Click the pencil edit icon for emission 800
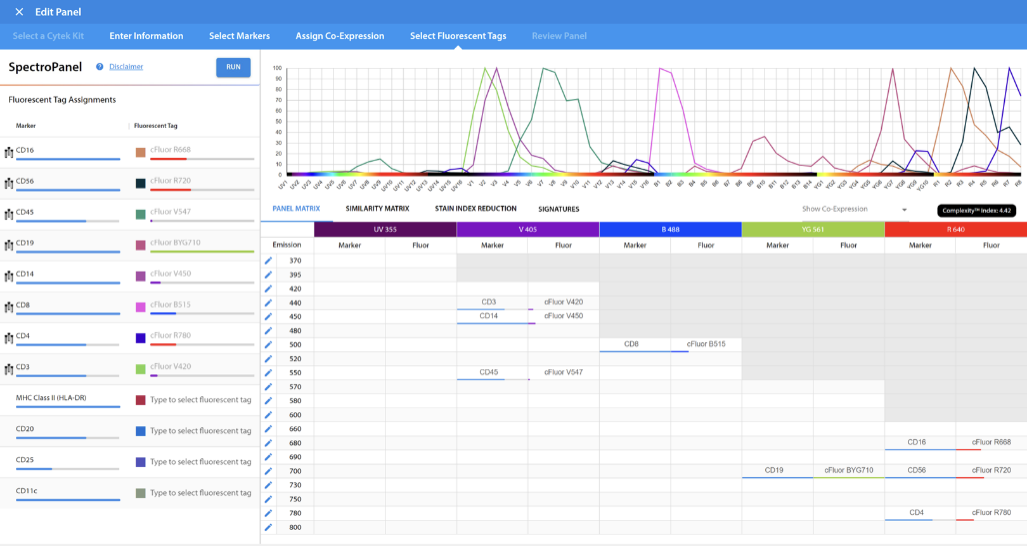The image size is (1027, 549). tap(268, 527)
